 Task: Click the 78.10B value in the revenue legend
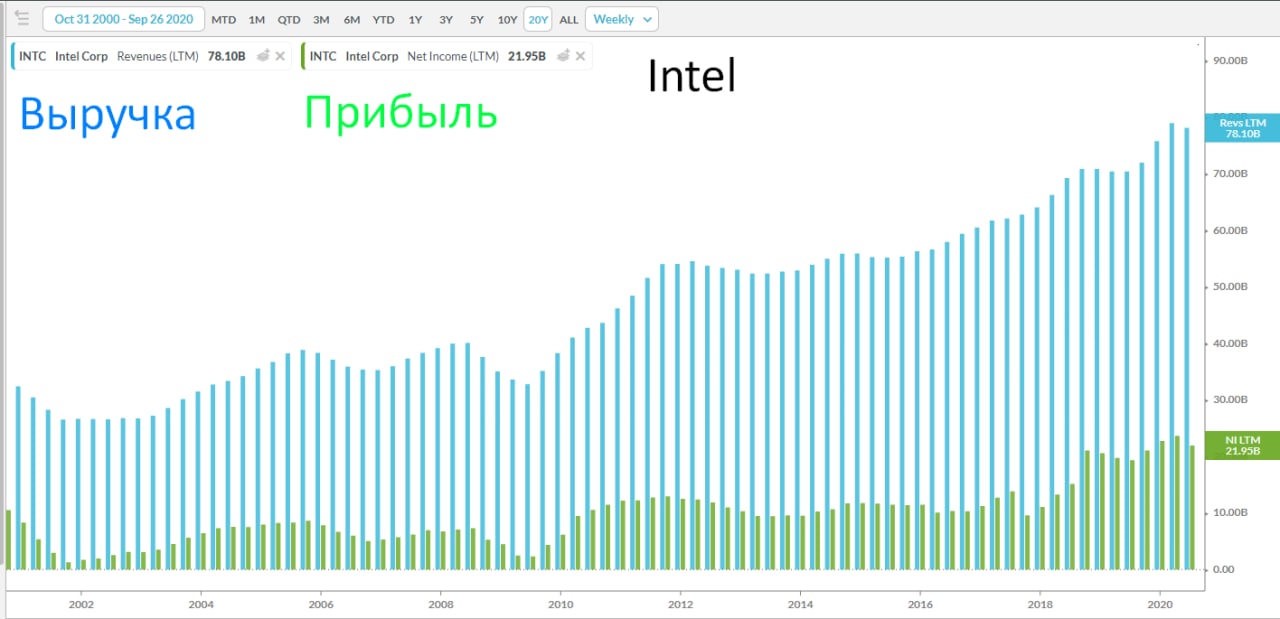pos(226,56)
